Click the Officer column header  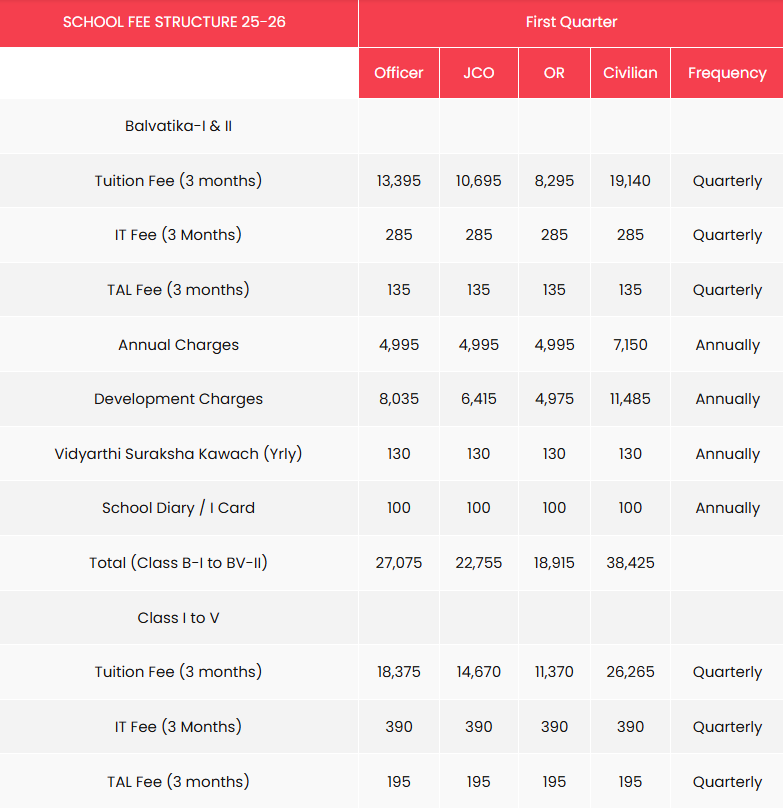(x=399, y=73)
